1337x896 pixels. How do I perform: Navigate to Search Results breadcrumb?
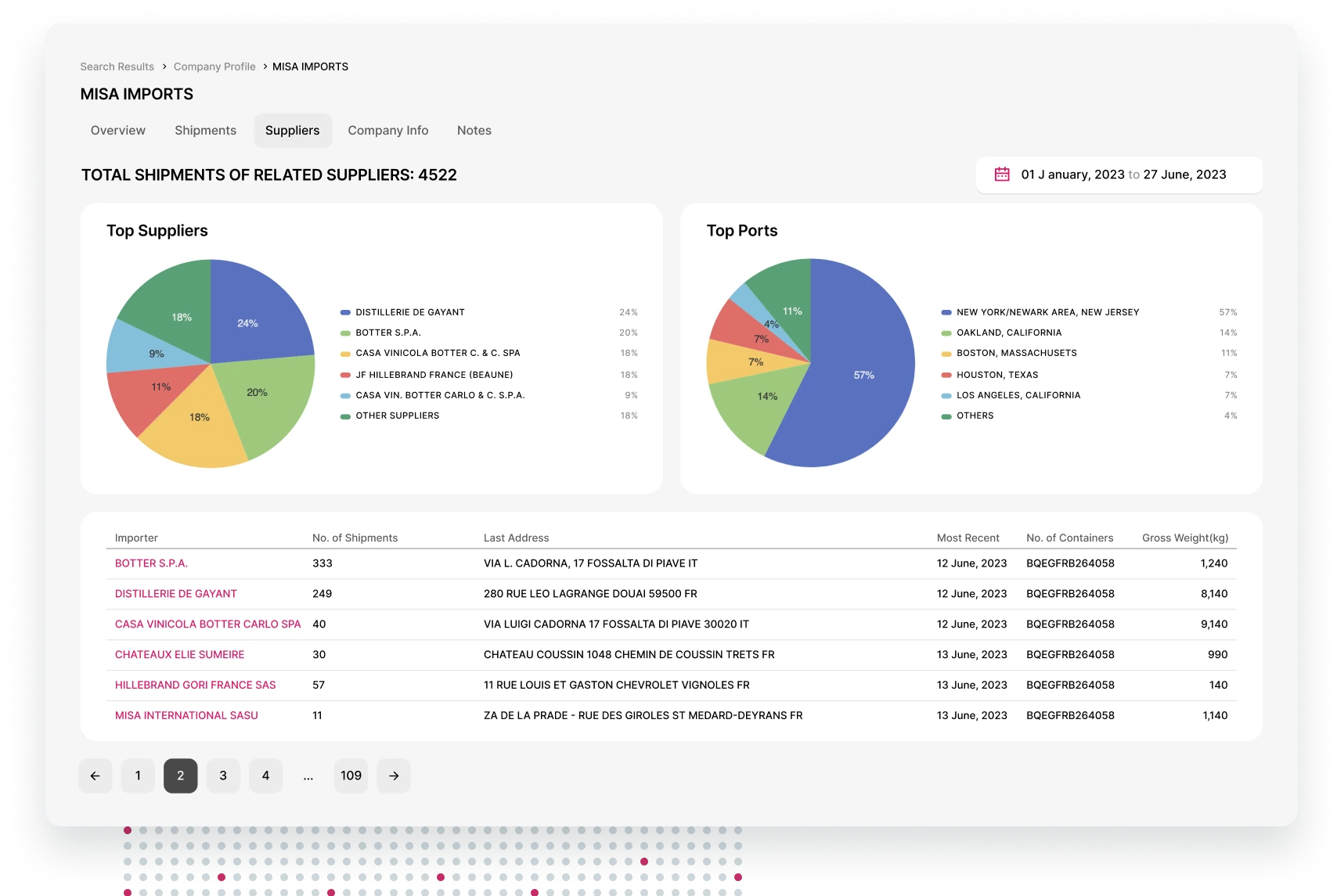click(x=117, y=67)
